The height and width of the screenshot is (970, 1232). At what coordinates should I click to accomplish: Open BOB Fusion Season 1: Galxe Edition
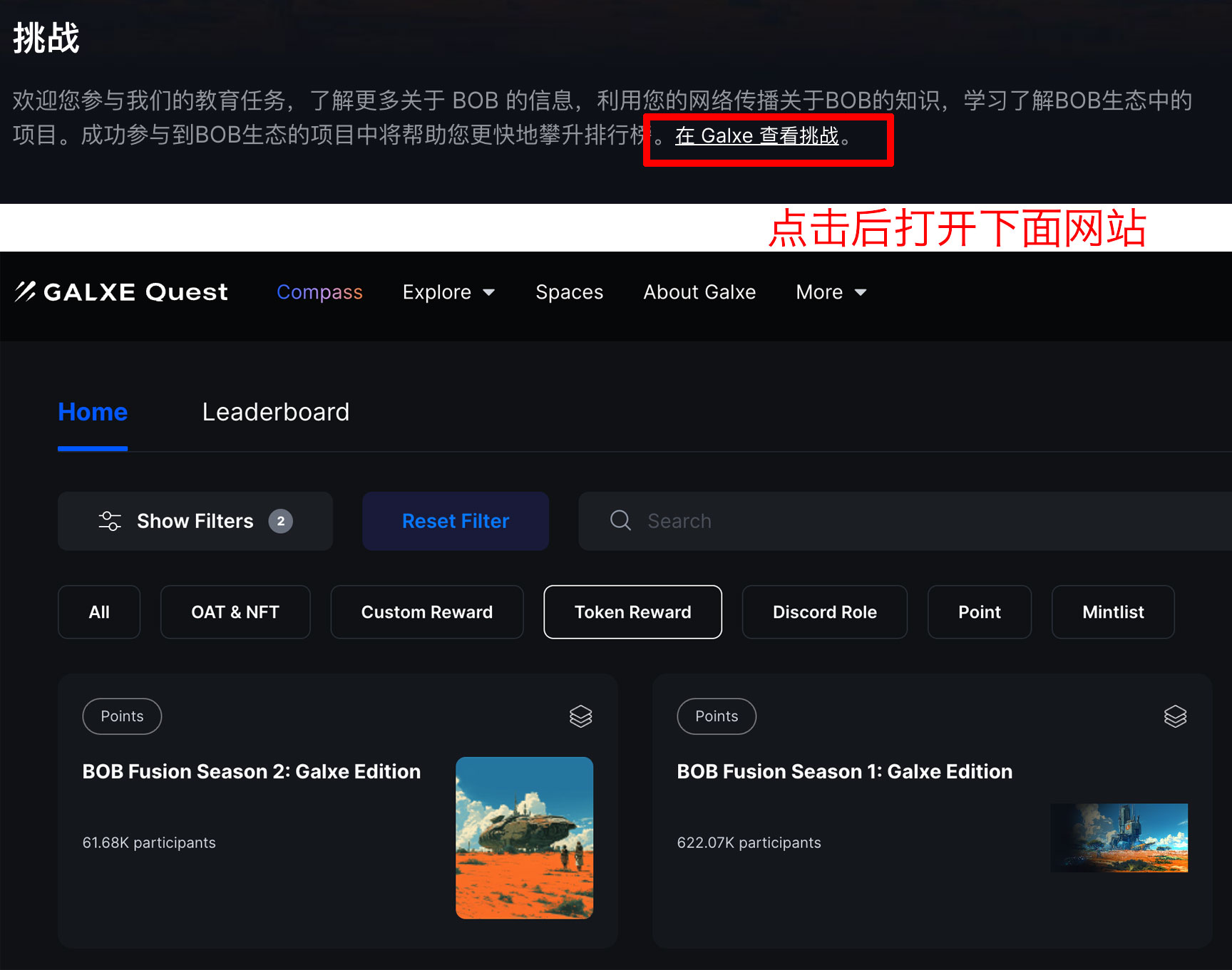[x=845, y=772]
